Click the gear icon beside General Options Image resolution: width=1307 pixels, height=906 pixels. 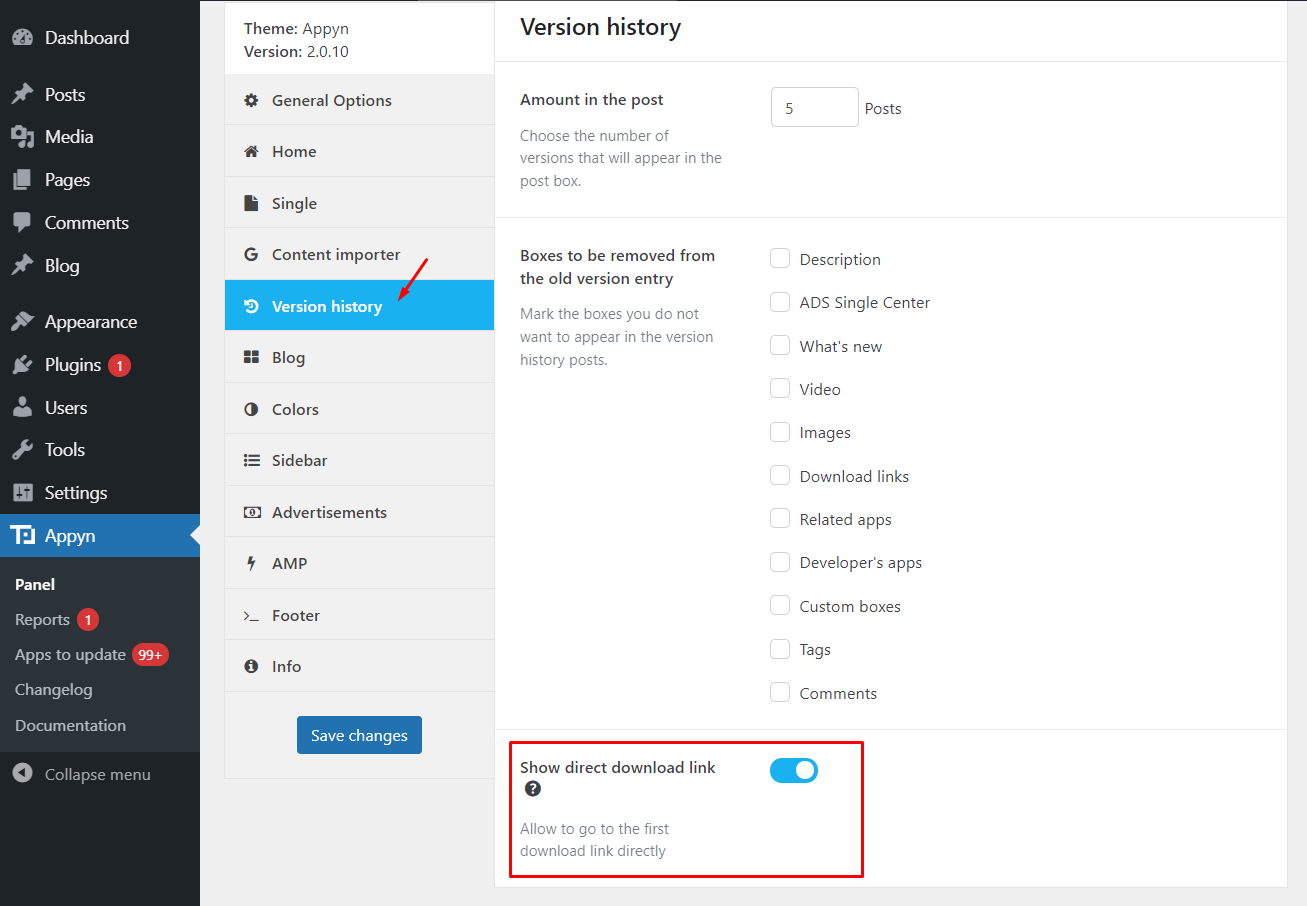251,100
